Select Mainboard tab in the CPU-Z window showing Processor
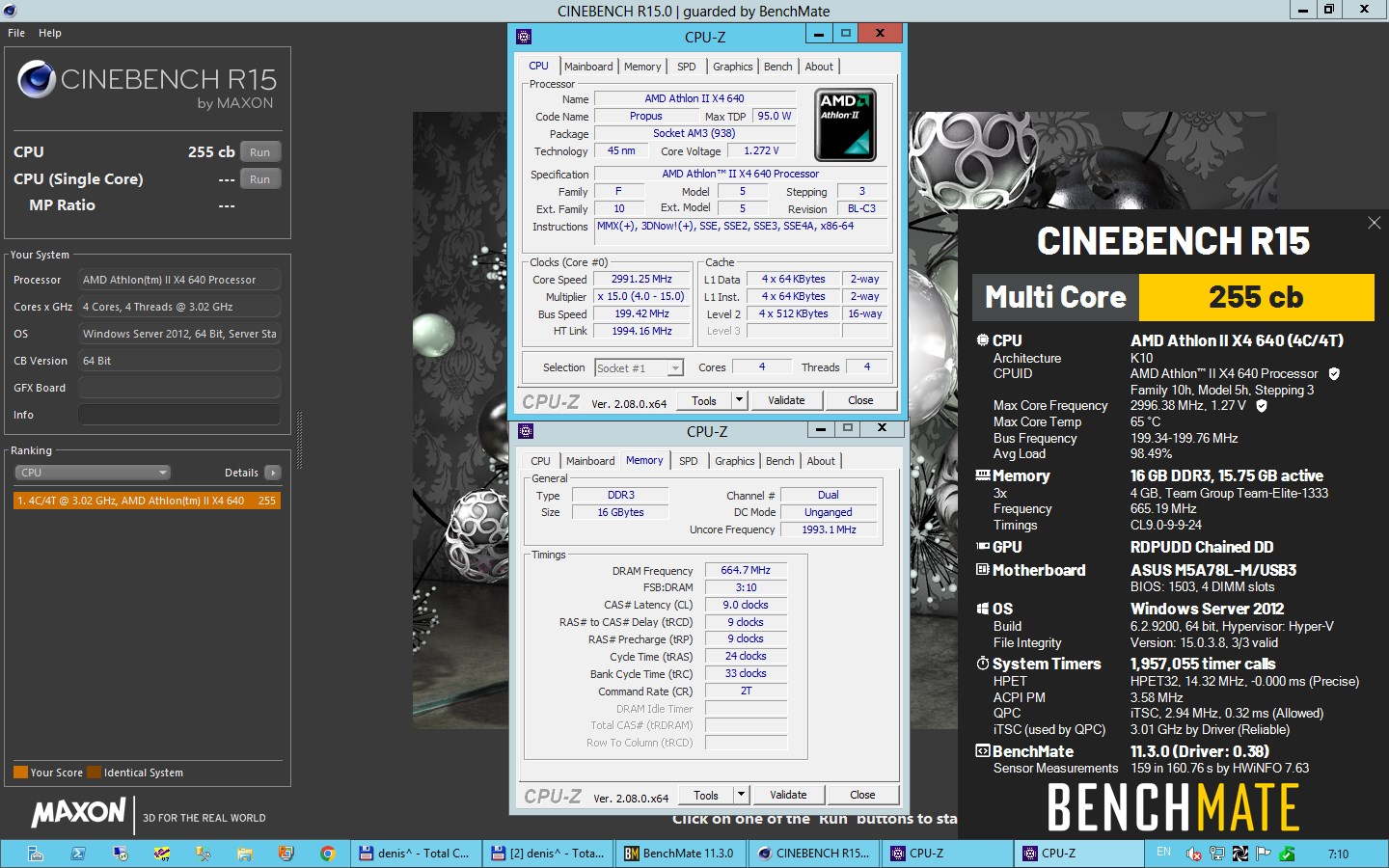This screenshot has width=1389, height=868. [x=588, y=67]
